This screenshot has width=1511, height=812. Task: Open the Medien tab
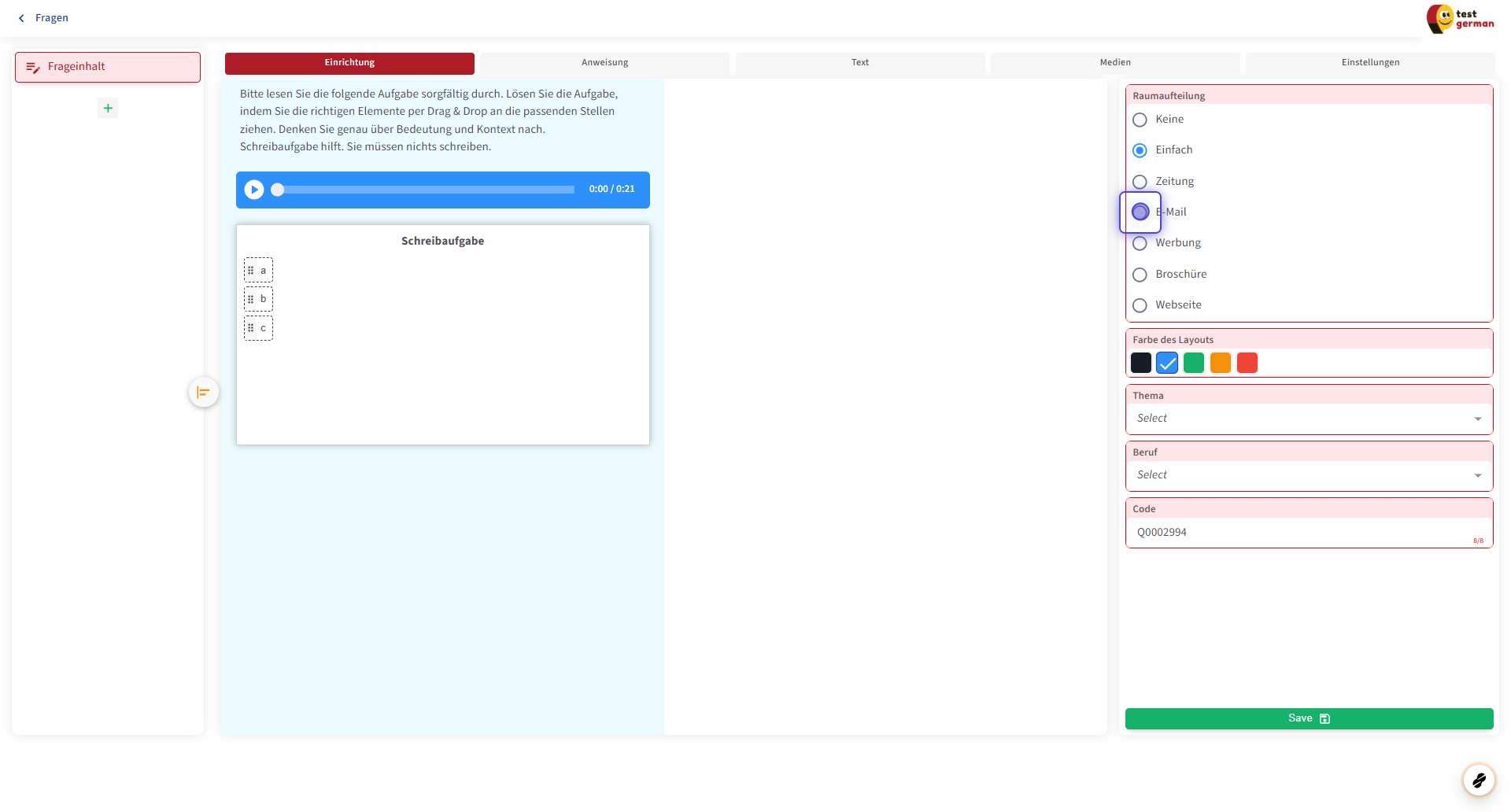[x=1114, y=63]
